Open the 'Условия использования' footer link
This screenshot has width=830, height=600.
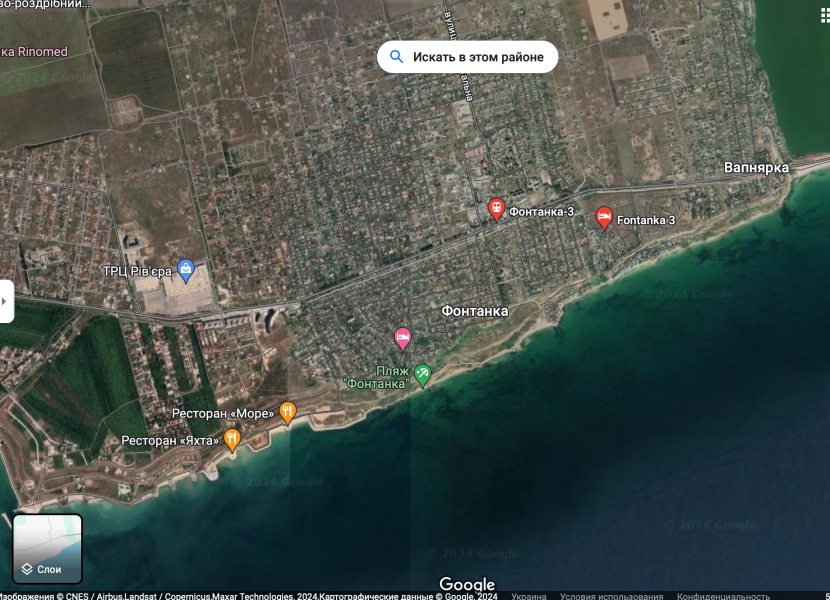coord(610,596)
